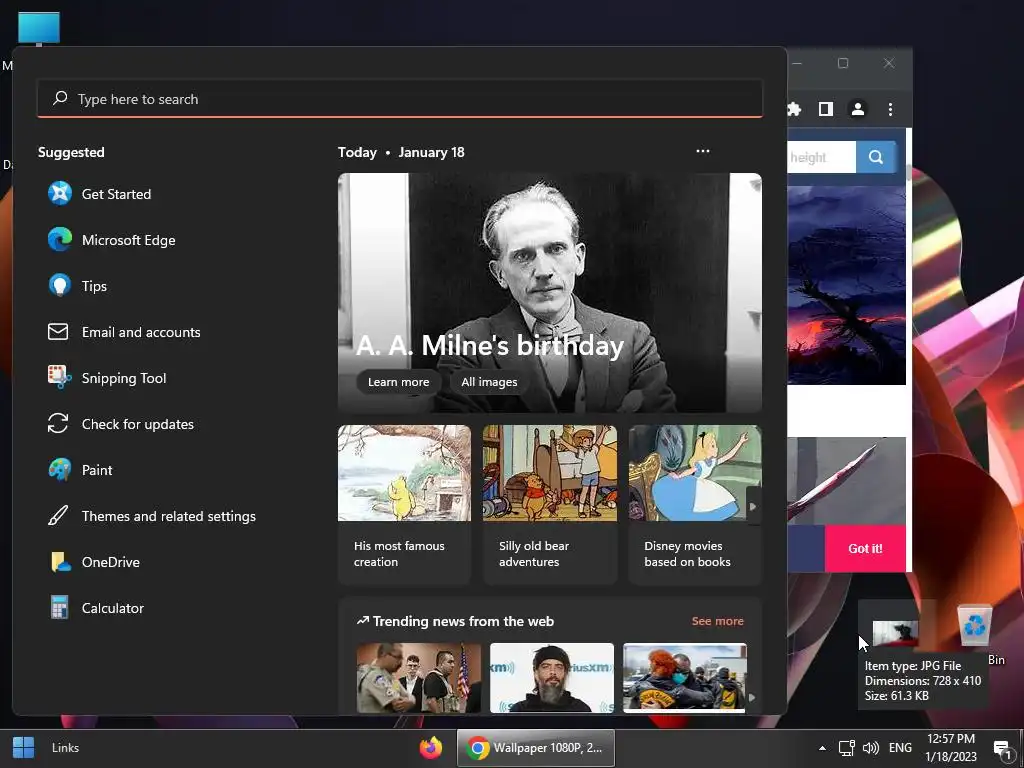Open the knife wallpaper thumbnail in Chrome
1024x768 pixels.
(846, 481)
